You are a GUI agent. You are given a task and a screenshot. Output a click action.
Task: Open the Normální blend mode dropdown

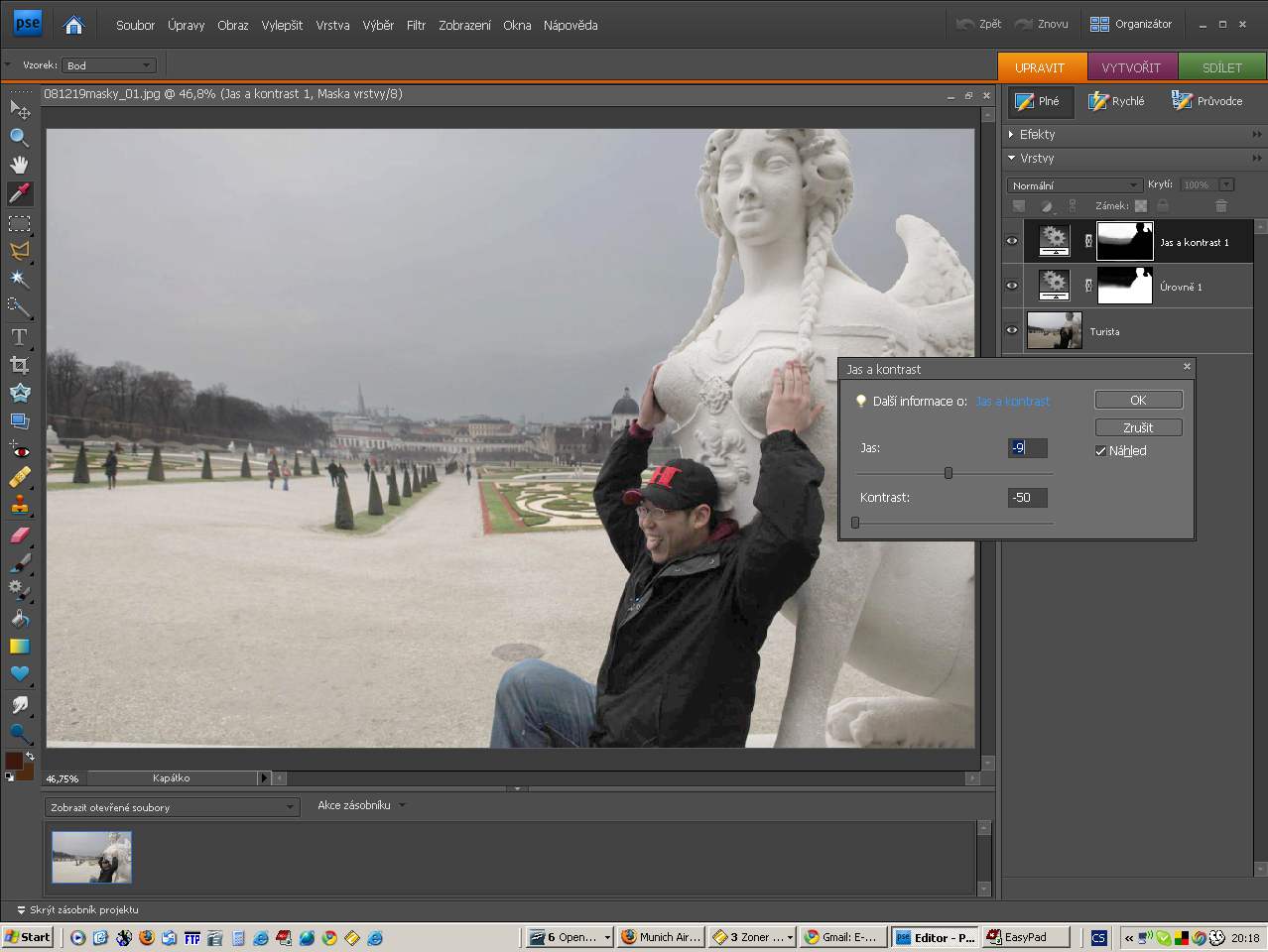tap(1076, 185)
